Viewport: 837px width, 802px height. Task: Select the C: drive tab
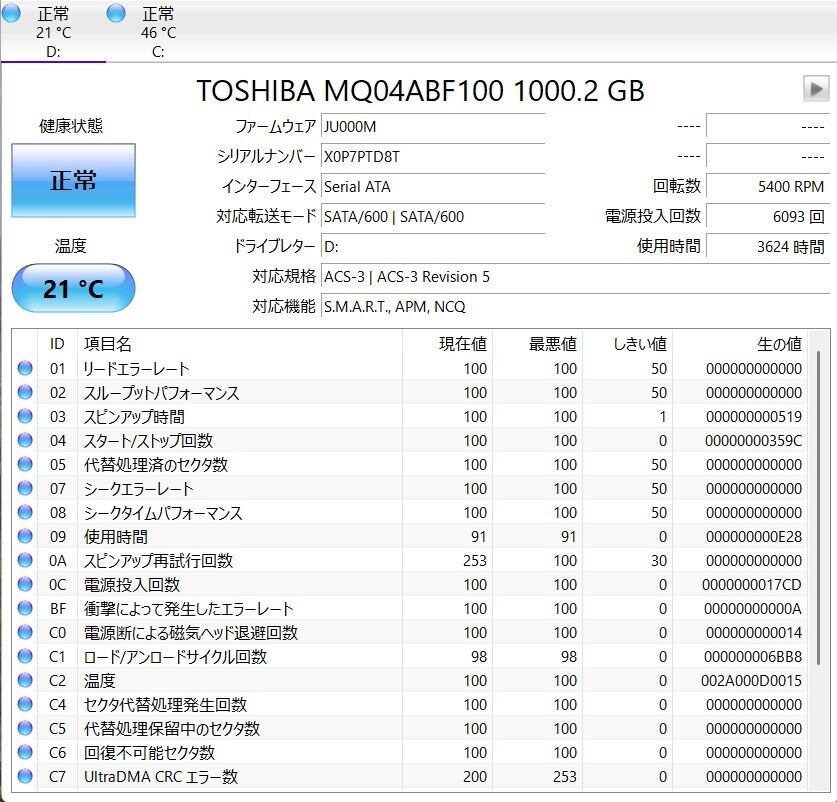158,32
